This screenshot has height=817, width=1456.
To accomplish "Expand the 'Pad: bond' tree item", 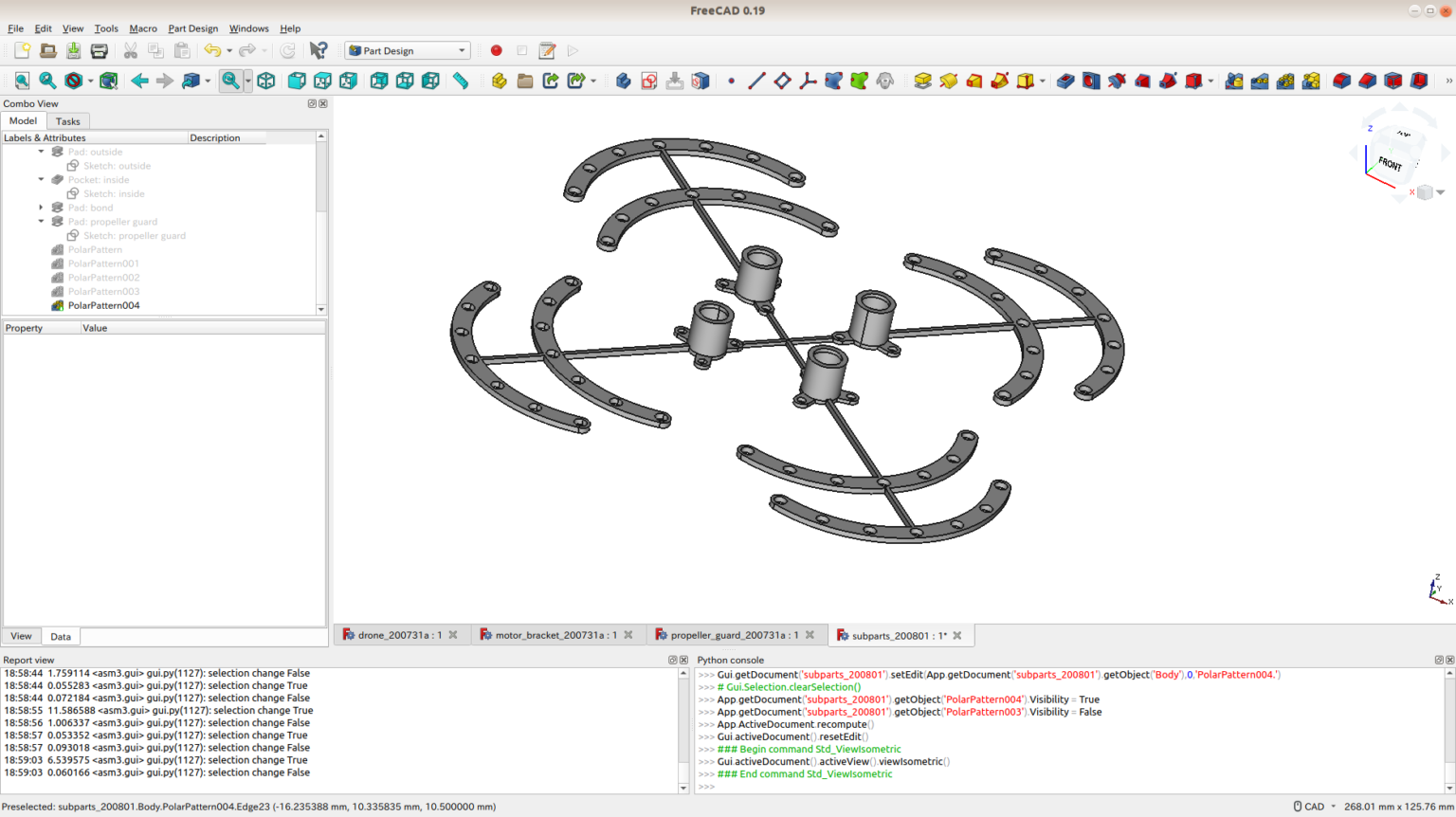I will point(41,208).
